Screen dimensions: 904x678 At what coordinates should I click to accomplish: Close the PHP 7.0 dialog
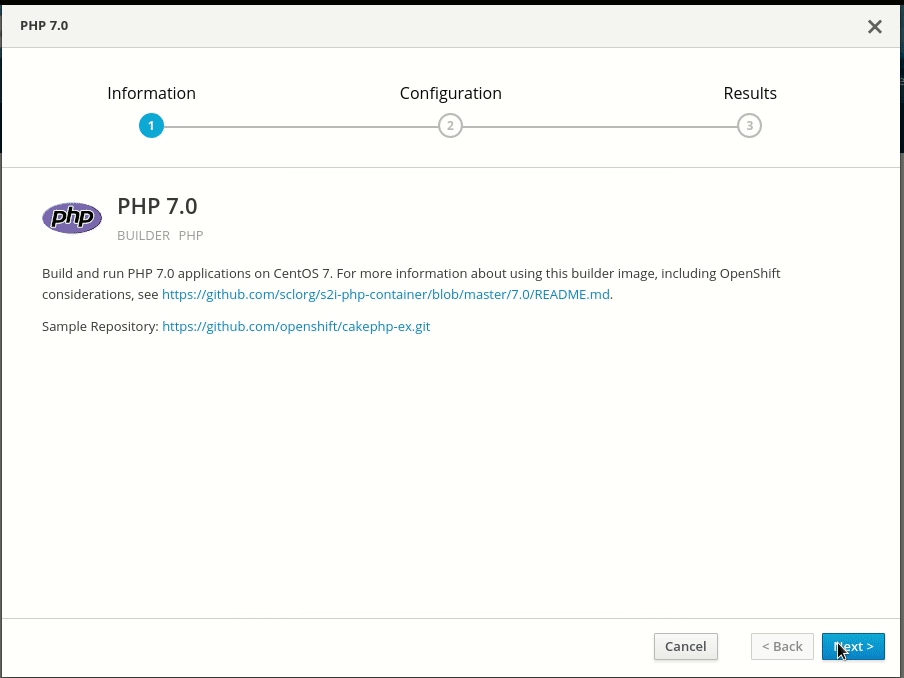(875, 27)
